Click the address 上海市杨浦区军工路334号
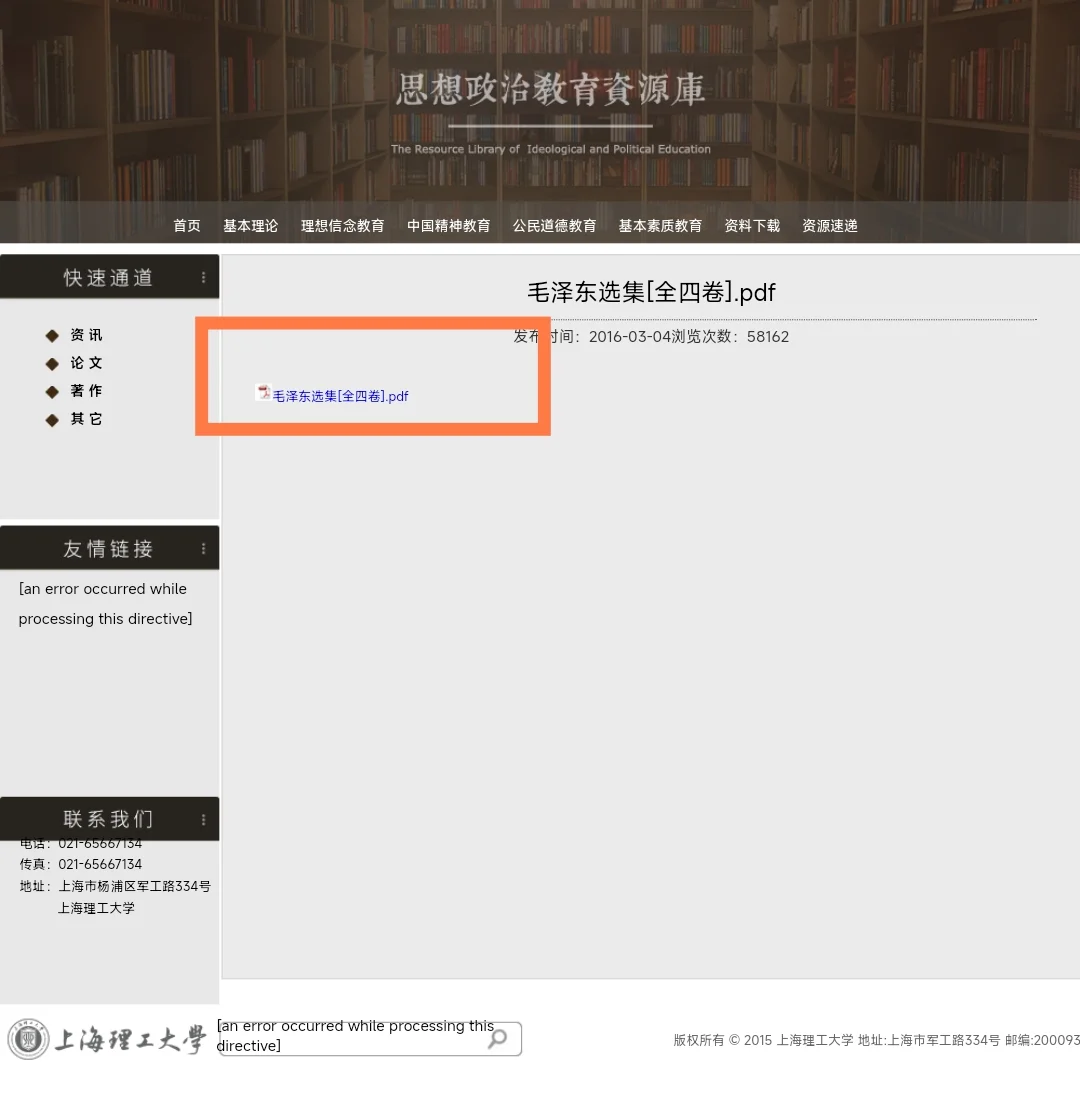Image resolution: width=1080 pixels, height=1095 pixels. 134,886
